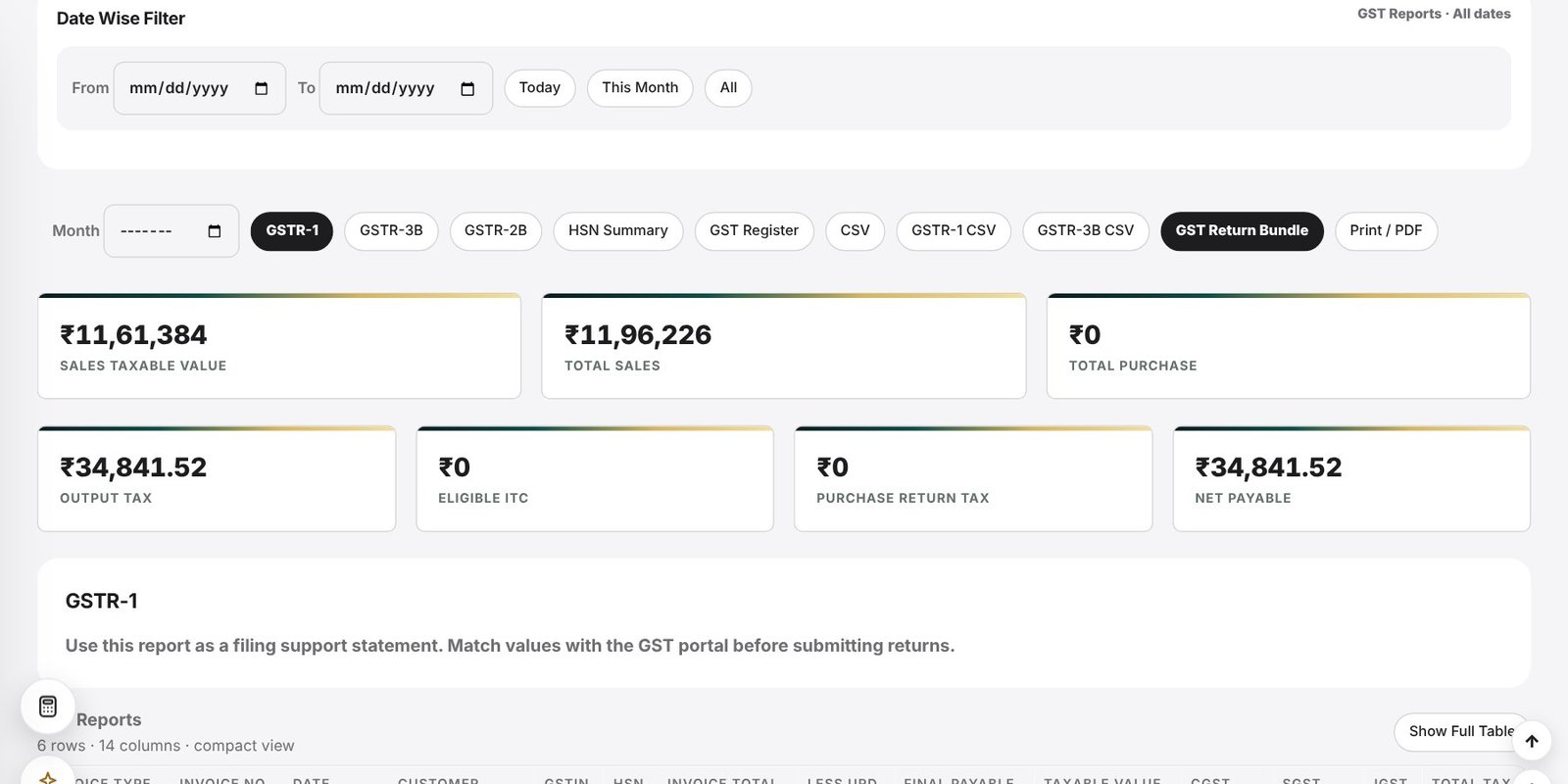Select the Net Payable card

point(1351,479)
